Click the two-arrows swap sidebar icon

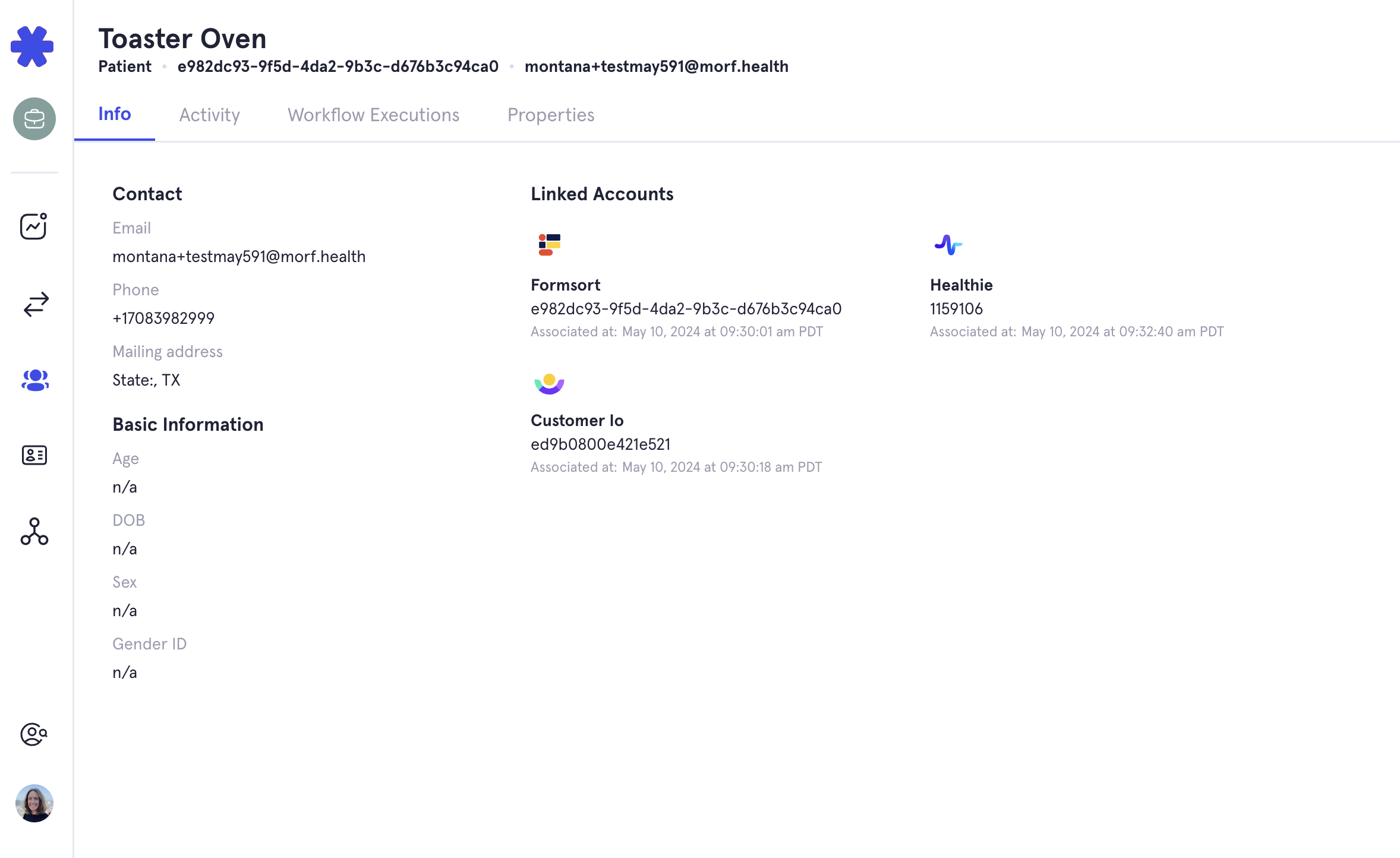[36, 304]
